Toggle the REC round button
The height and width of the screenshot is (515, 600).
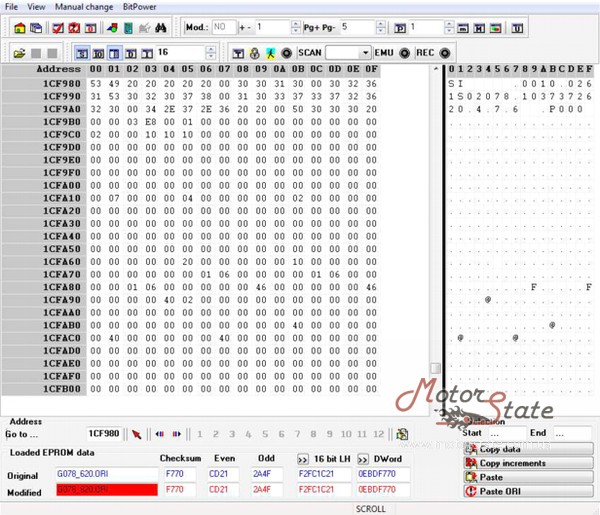pyautogui.click(x=445, y=53)
